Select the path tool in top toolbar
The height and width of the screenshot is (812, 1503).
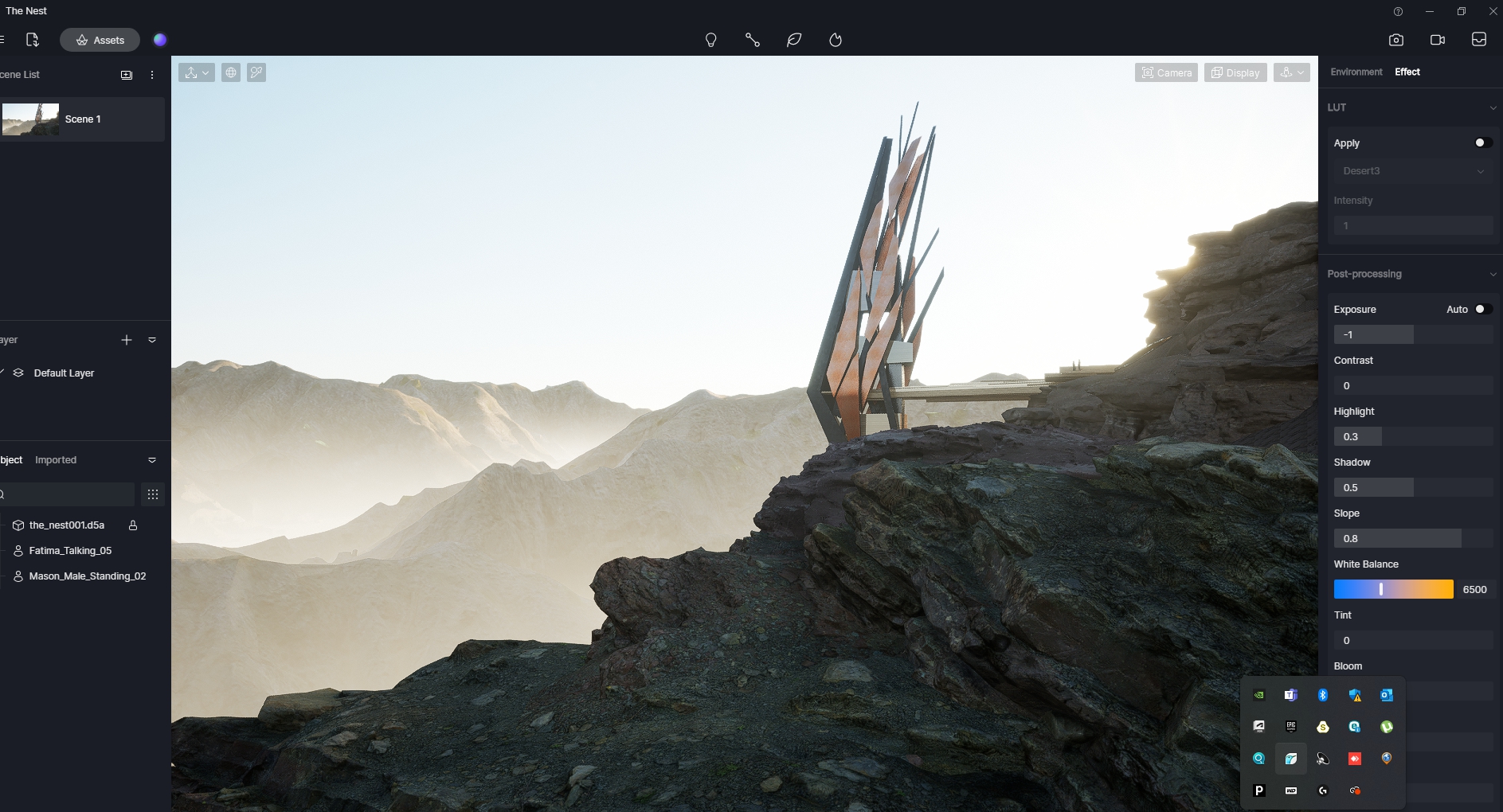click(x=752, y=40)
